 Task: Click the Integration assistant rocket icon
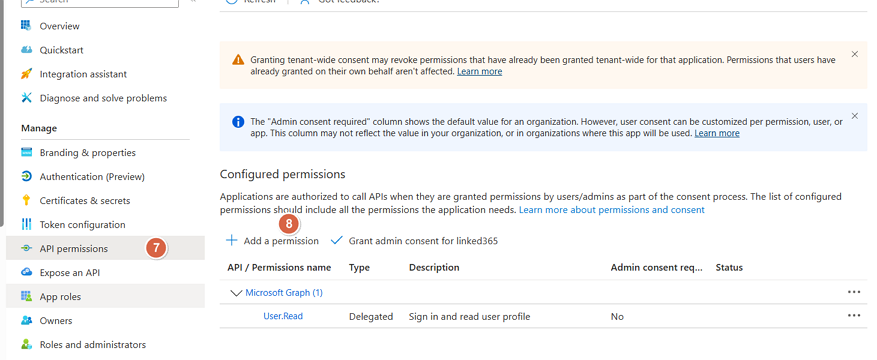pyautogui.click(x=26, y=74)
